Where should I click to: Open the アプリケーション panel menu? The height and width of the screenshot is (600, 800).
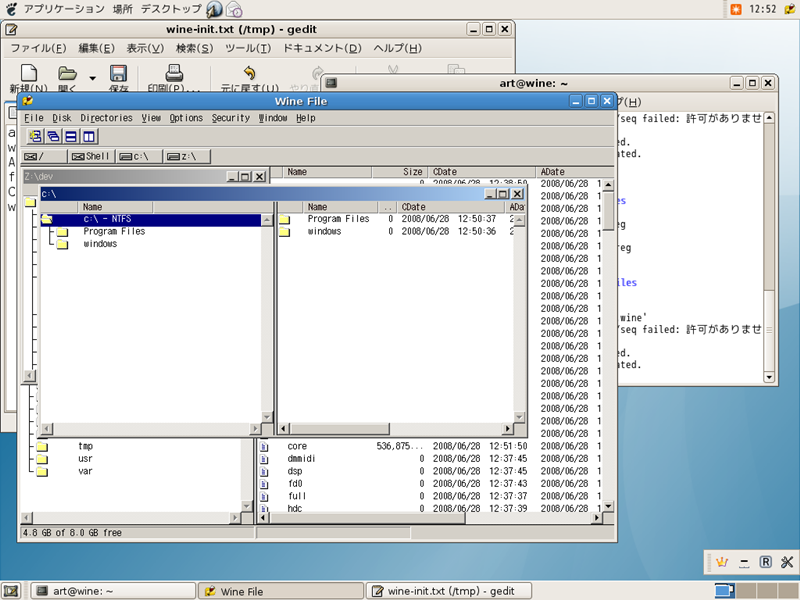[64, 9]
